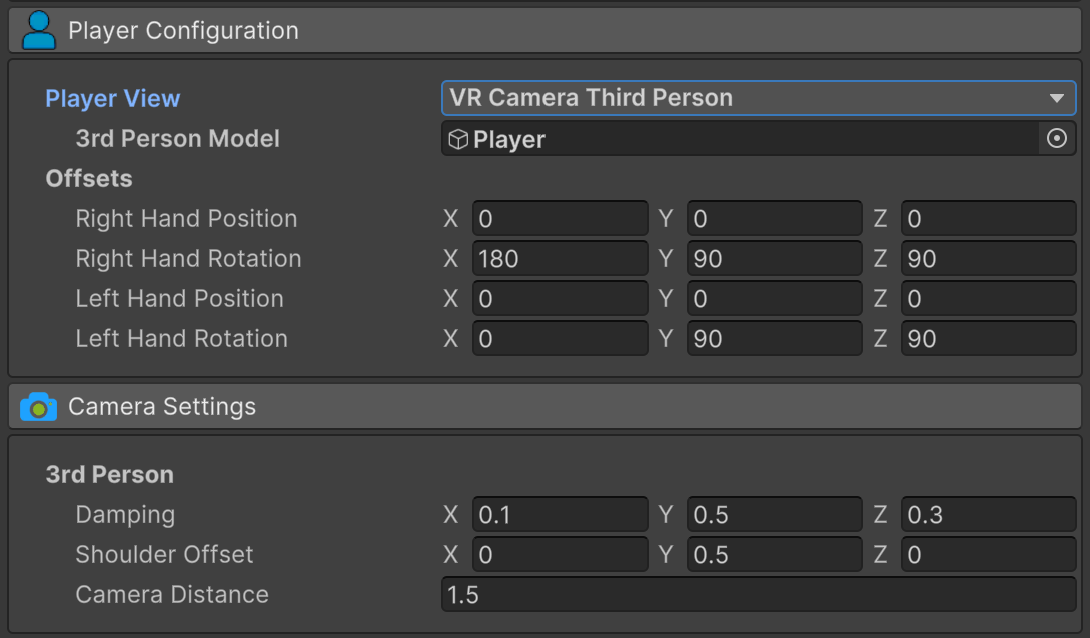Click the Right Hand Rotation label
The image size is (1090, 638).
coord(188,259)
